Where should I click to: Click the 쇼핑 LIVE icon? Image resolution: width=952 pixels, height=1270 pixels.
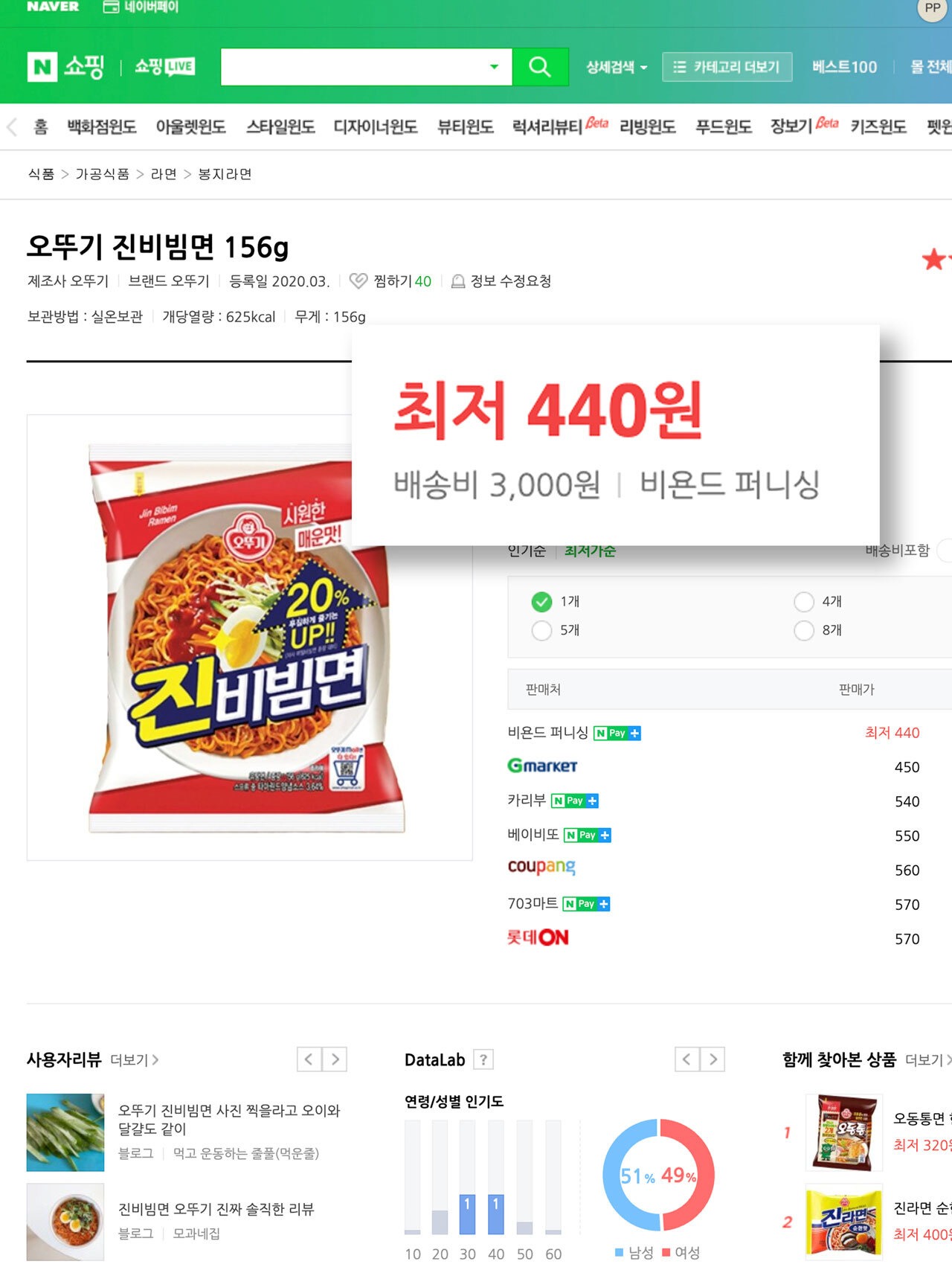[164, 67]
